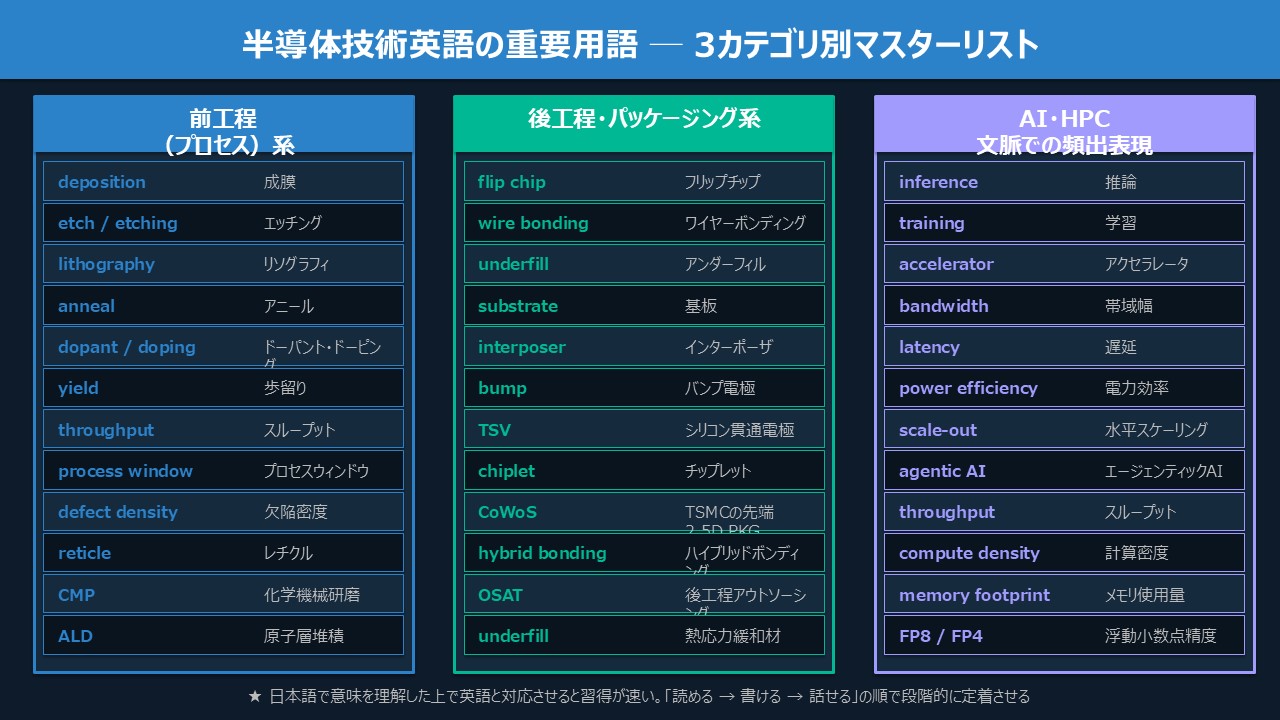Click the deposition term row

(x=224, y=182)
